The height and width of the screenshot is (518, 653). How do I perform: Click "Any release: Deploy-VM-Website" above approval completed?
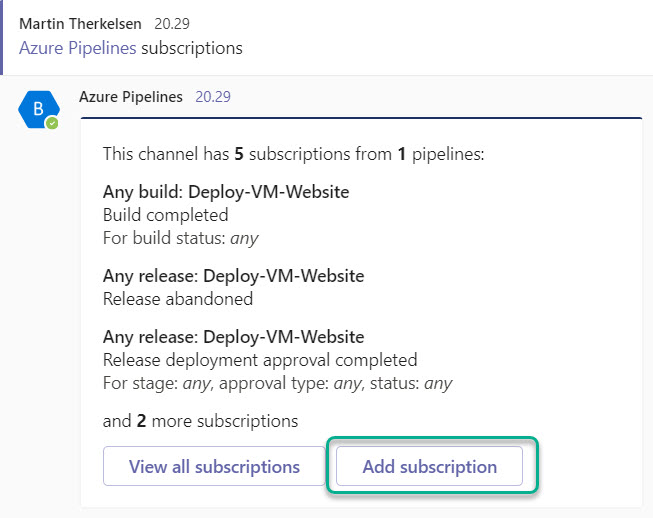[x=234, y=336]
